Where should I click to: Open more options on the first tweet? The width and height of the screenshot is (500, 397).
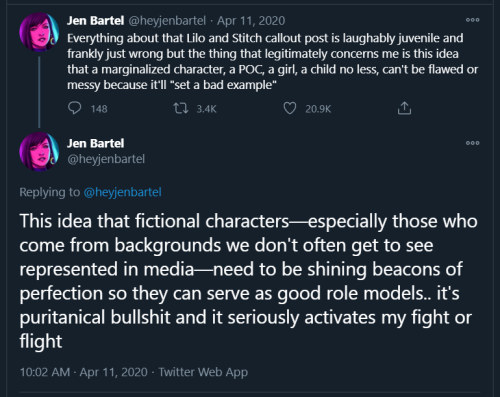[473, 20]
